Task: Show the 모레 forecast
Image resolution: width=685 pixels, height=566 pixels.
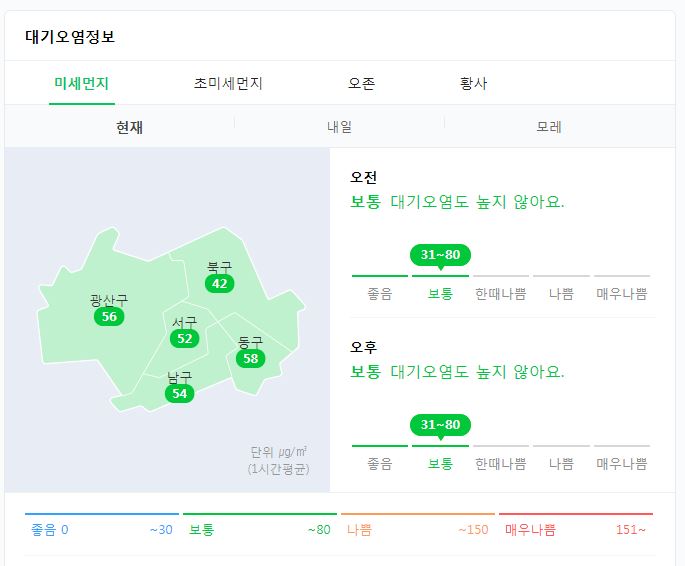Action: pyautogui.click(x=549, y=127)
